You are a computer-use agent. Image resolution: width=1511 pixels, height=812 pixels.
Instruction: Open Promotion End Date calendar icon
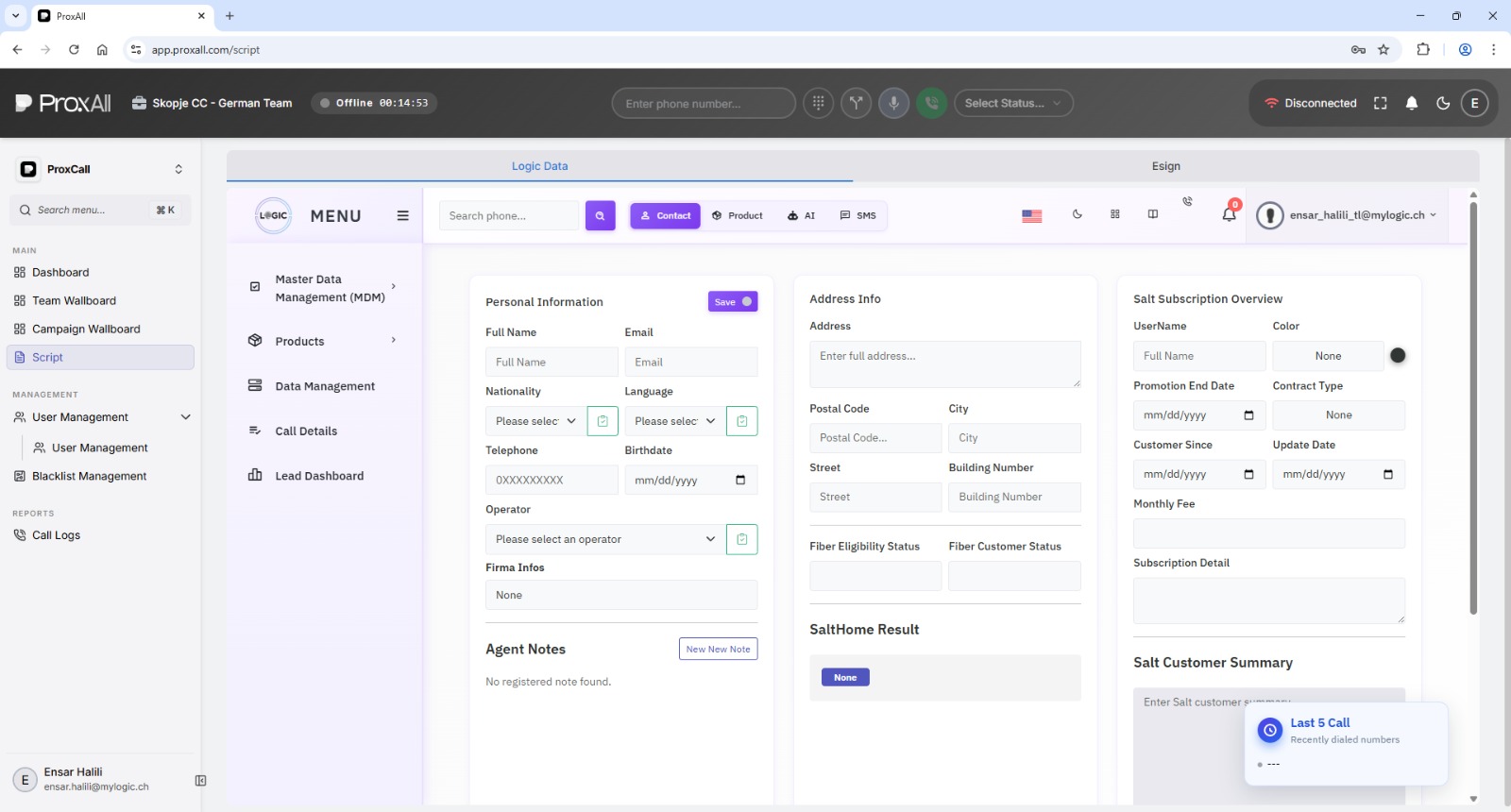tap(1249, 415)
